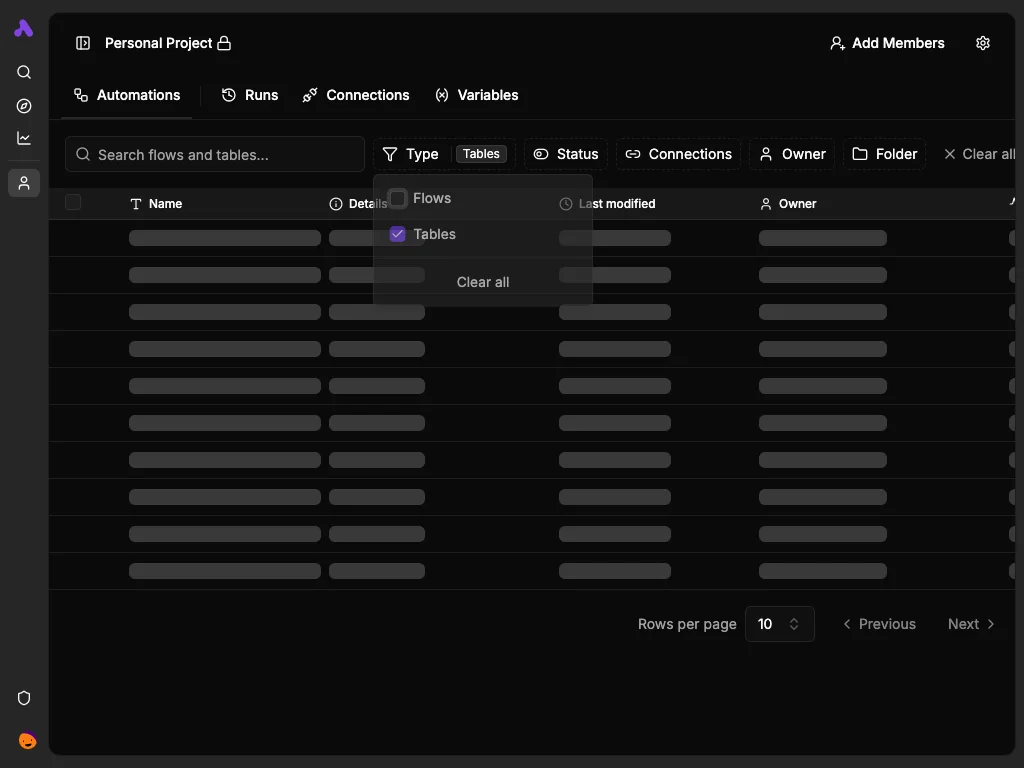Go to the Previous page
The width and height of the screenshot is (1024, 768).
pos(879,624)
